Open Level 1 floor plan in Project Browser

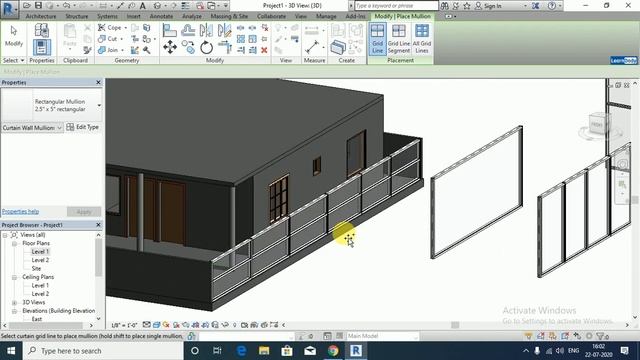[x=40, y=252]
